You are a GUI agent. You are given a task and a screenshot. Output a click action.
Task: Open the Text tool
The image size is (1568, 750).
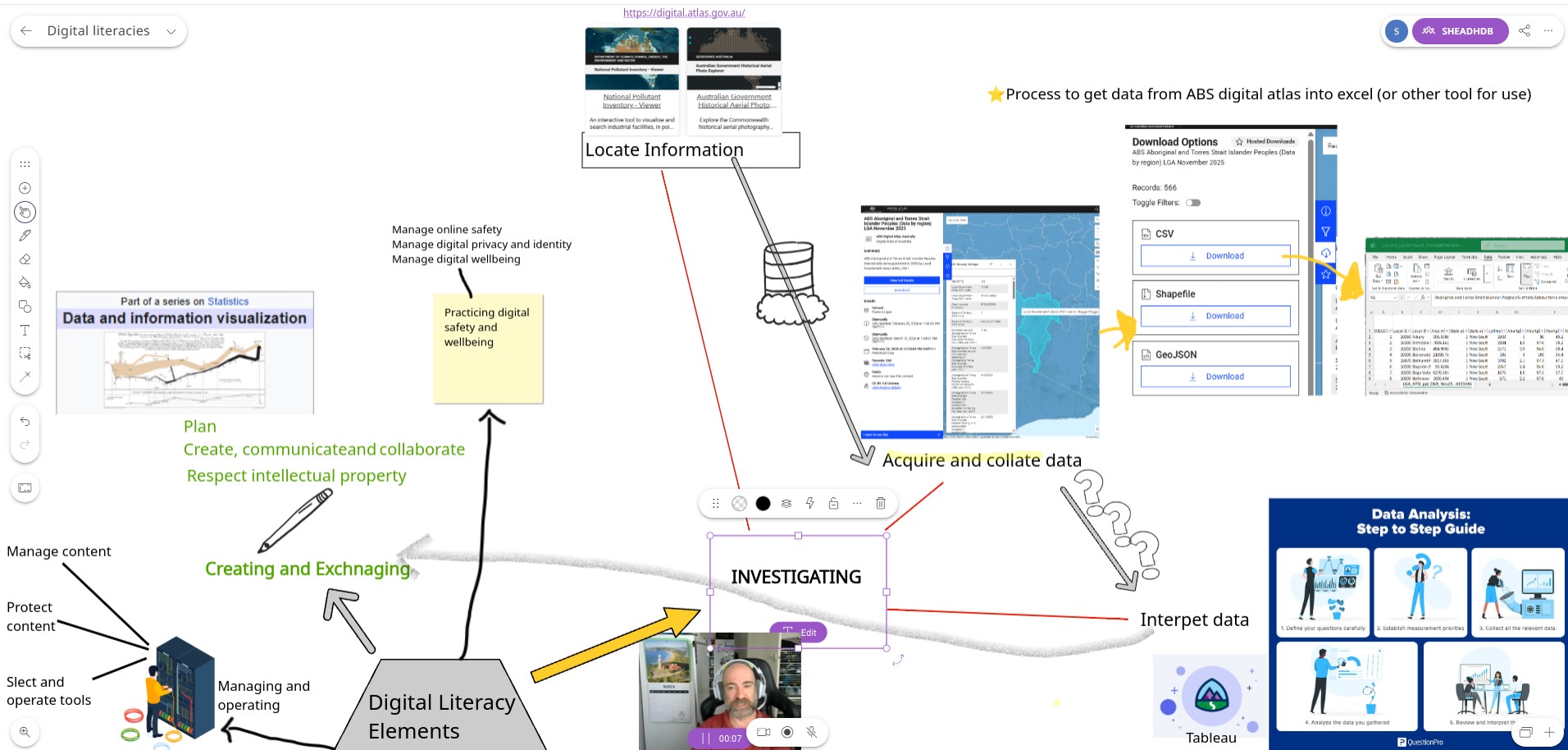(25, 330)
